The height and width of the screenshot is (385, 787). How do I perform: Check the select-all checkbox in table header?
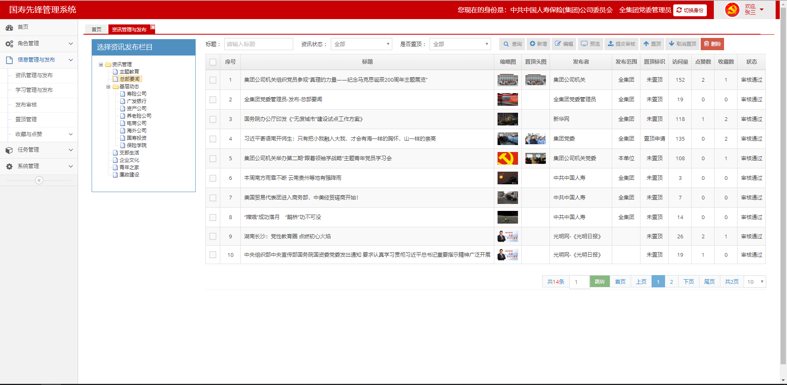213,62
